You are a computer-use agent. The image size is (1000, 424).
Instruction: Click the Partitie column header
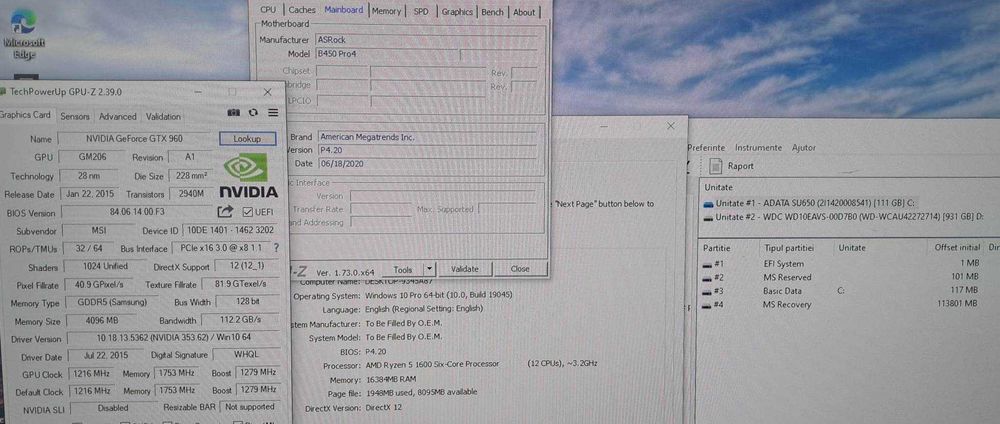pyautogui.click(x=716, y=247)
